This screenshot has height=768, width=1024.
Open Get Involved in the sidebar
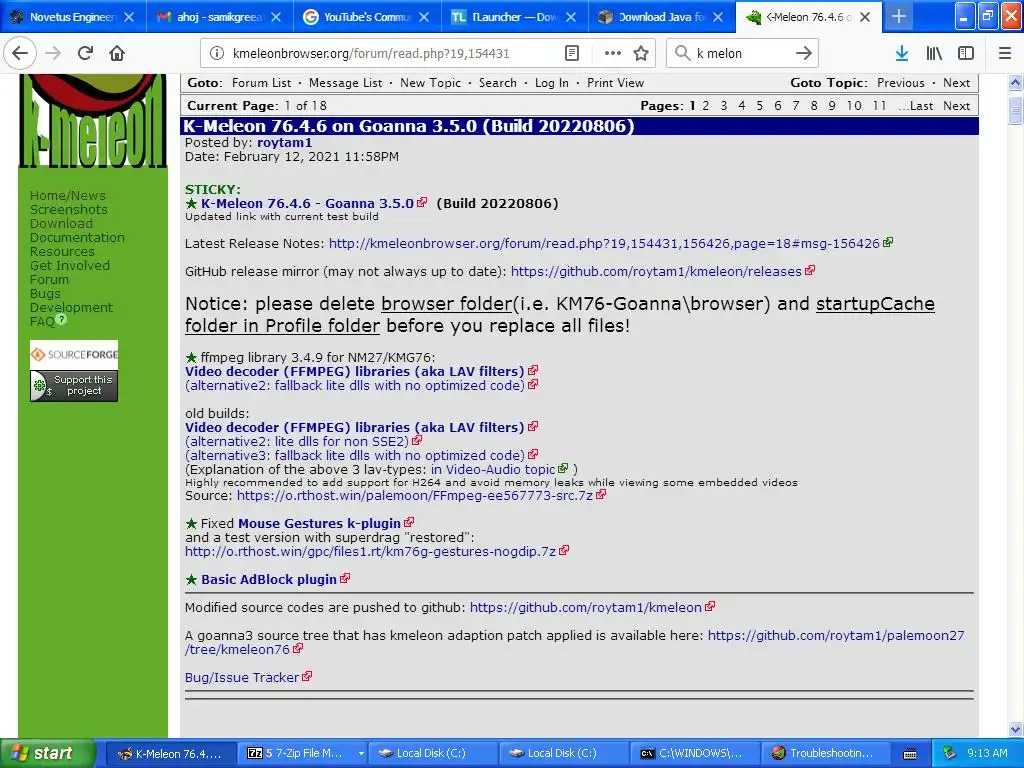[x=70, y=266]
